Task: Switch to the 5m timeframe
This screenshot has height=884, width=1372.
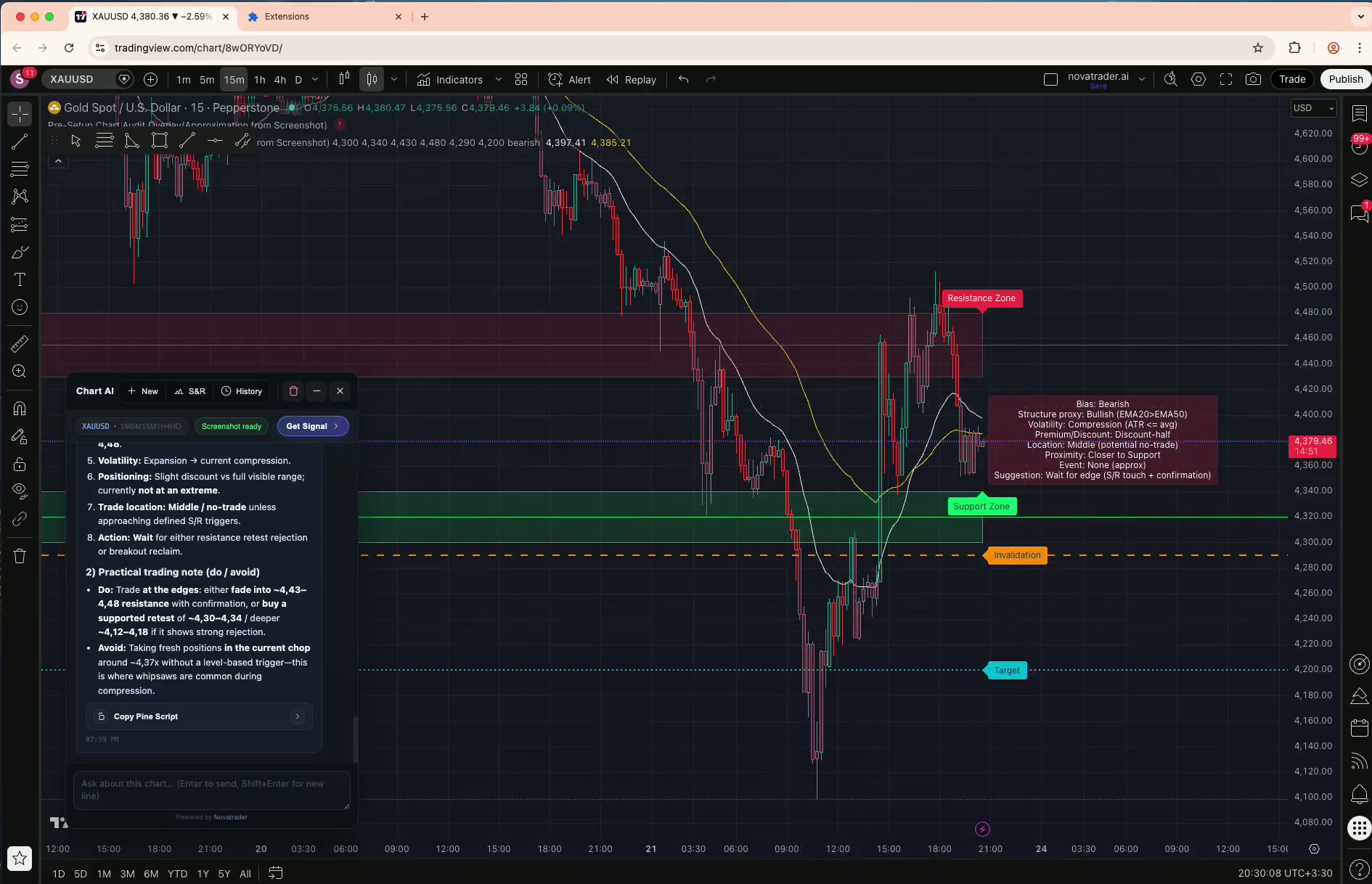Action: pyautogui.click(x=207, y=80)
